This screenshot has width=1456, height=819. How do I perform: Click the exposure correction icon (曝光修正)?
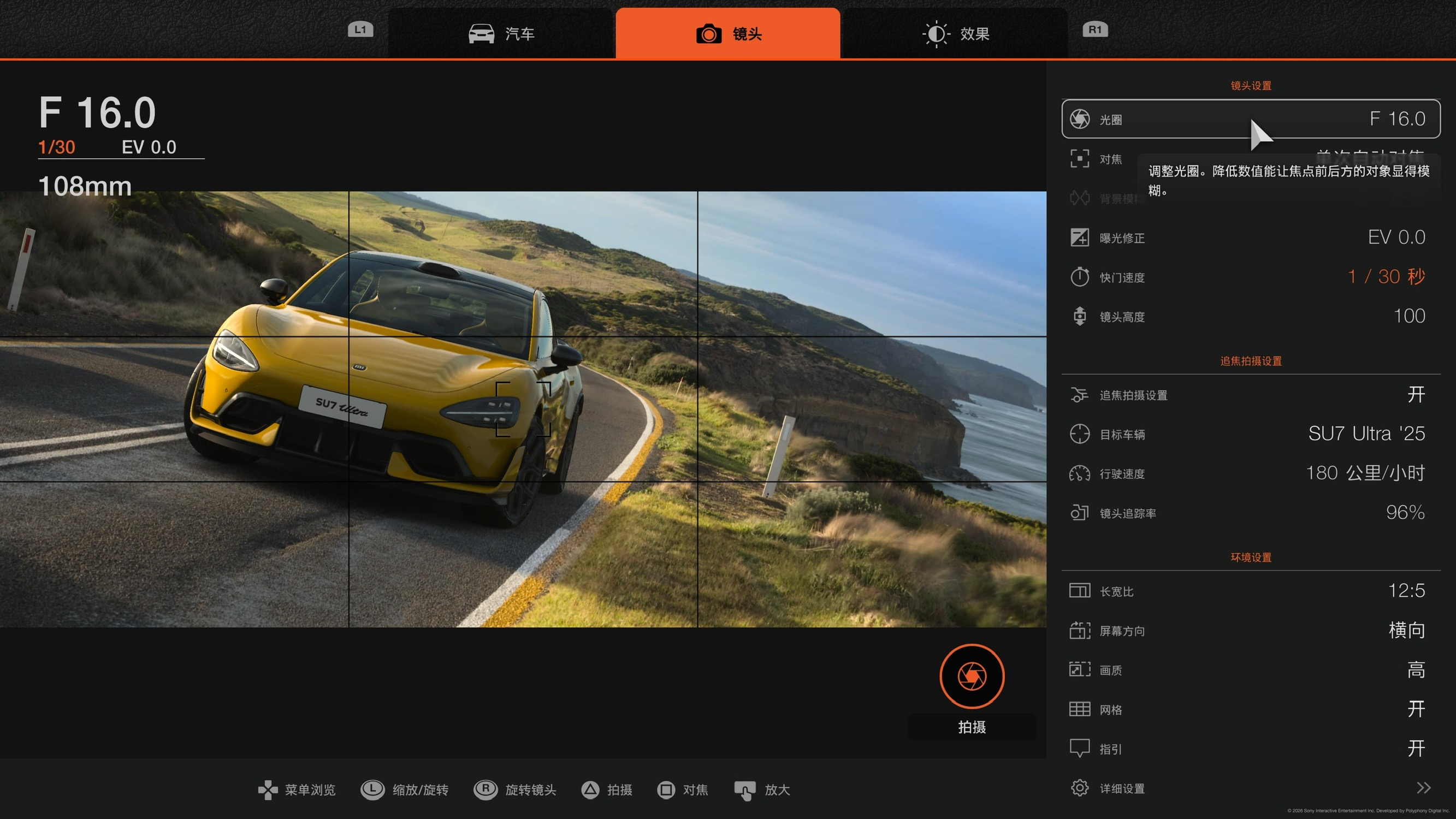pyautogui.click(x=1080, y=238)
